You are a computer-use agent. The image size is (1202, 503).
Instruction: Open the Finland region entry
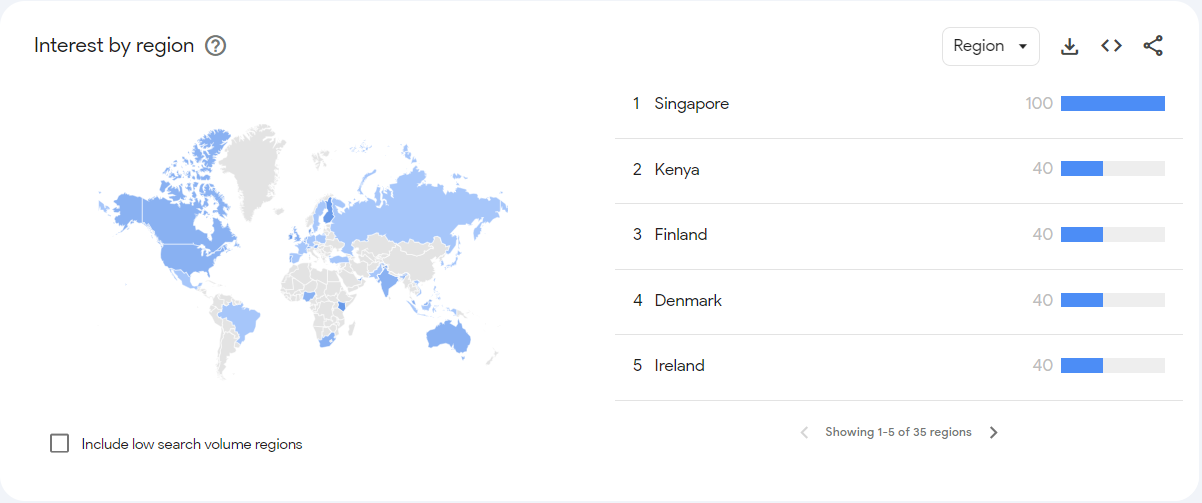click(x=680, y=235)
